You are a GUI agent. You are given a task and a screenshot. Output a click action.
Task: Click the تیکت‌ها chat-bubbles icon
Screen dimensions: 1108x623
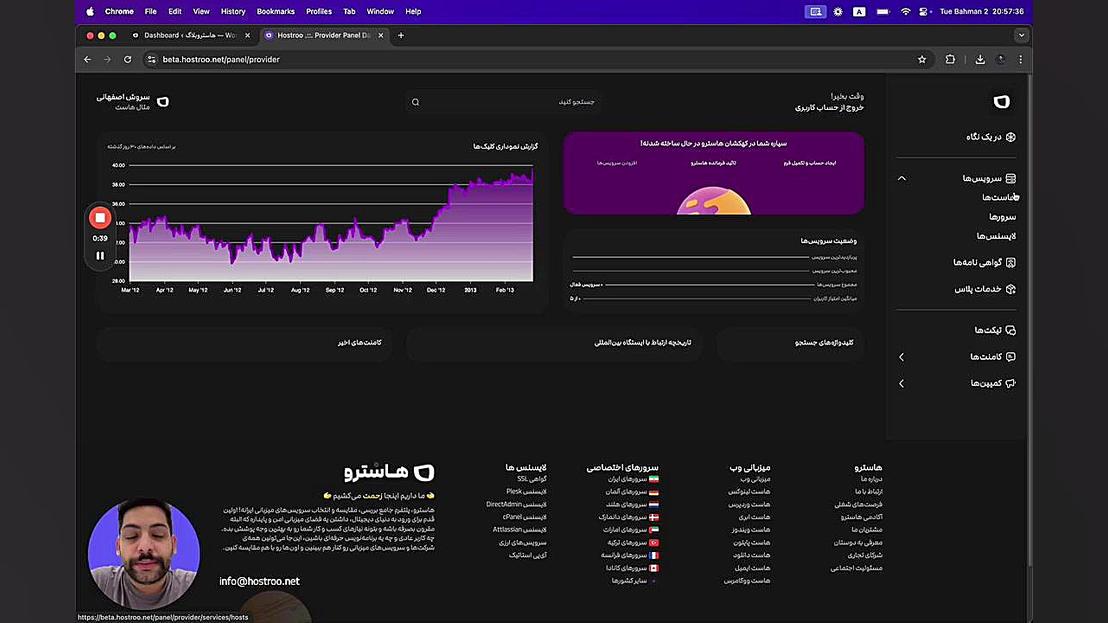pos(1010,330)
